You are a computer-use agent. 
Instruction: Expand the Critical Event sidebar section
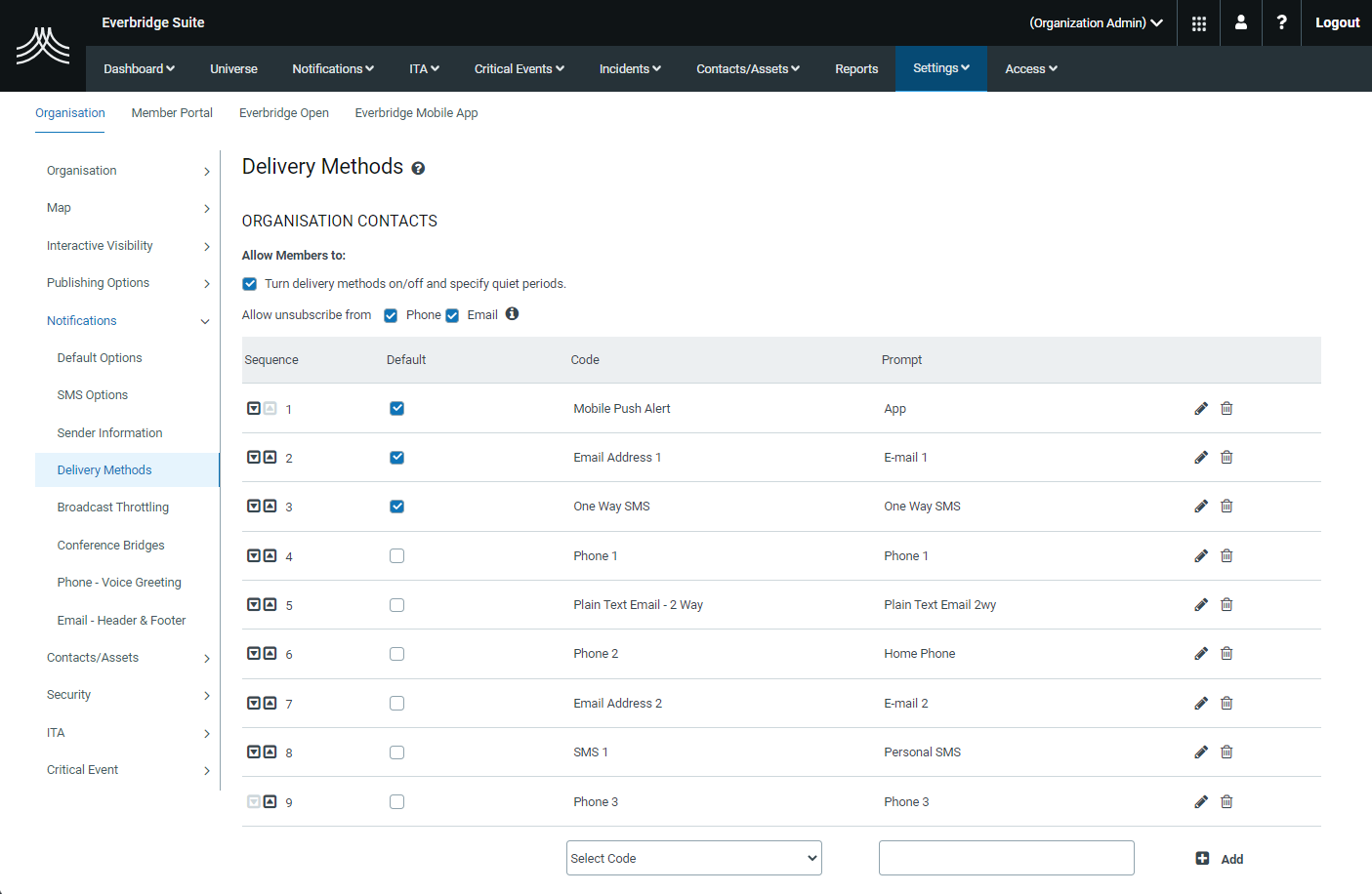pos(128,770)
